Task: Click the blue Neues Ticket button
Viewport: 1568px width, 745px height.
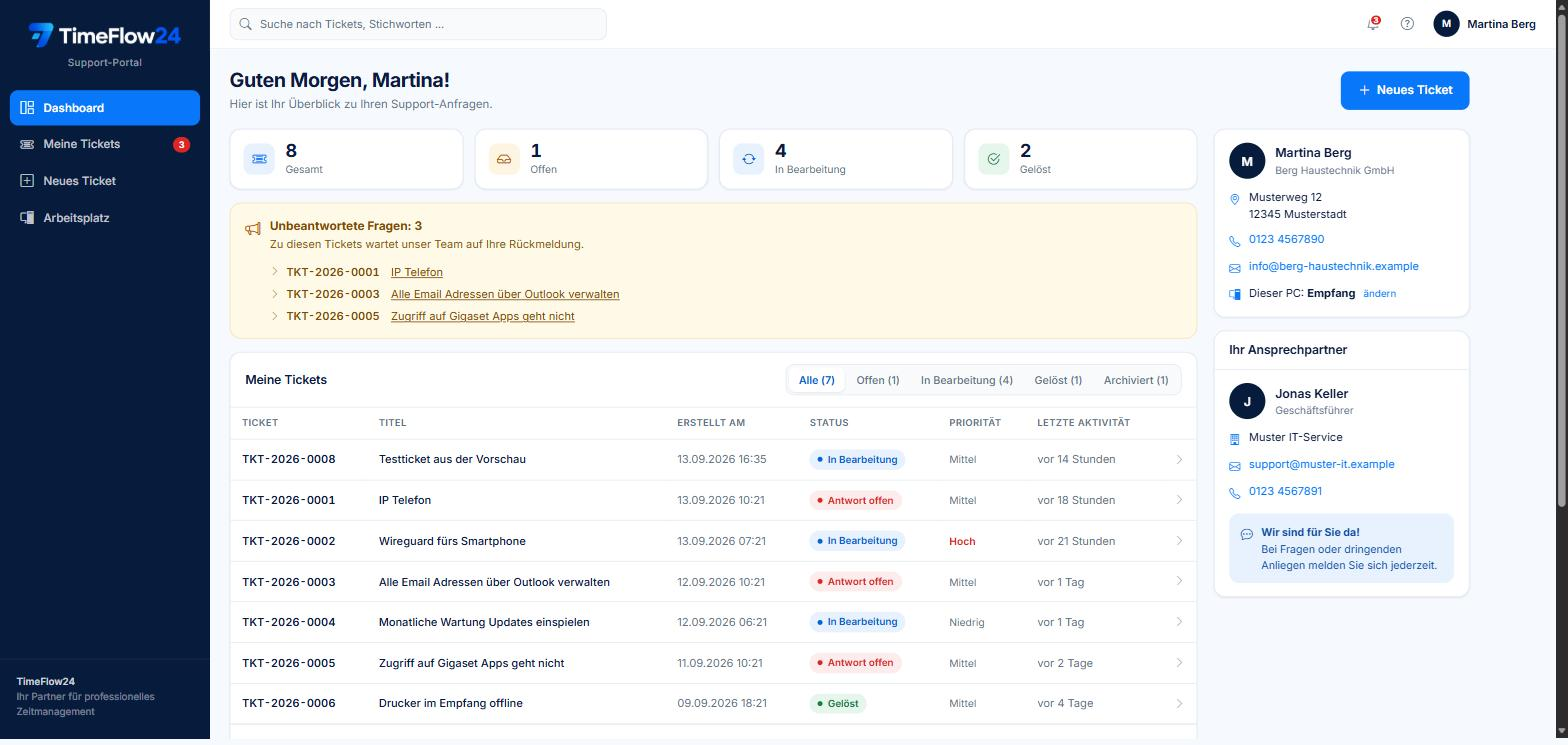Action: 1405,90
